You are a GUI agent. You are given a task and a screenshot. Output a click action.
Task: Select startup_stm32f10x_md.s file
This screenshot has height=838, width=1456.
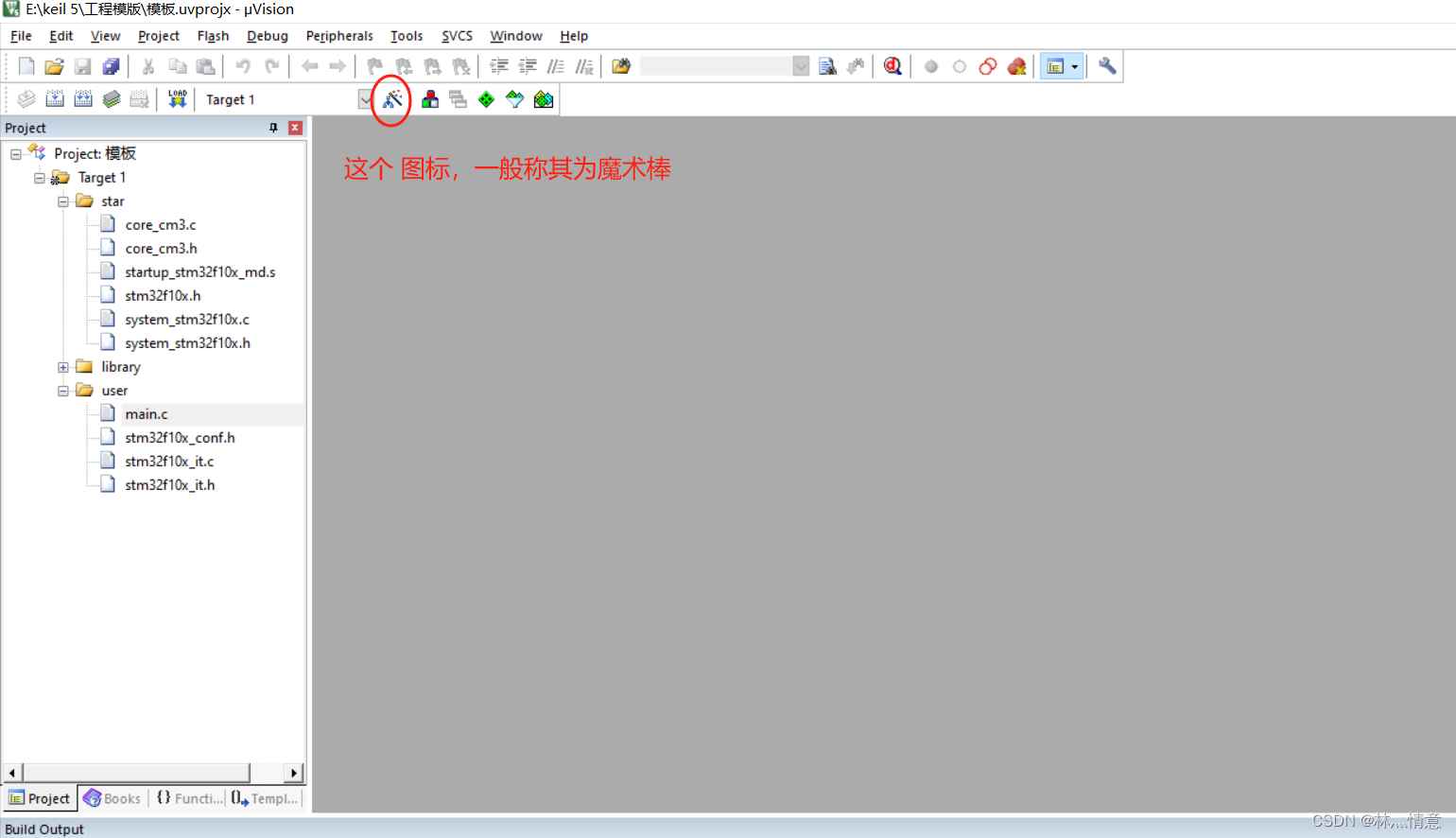pos(200,272)
